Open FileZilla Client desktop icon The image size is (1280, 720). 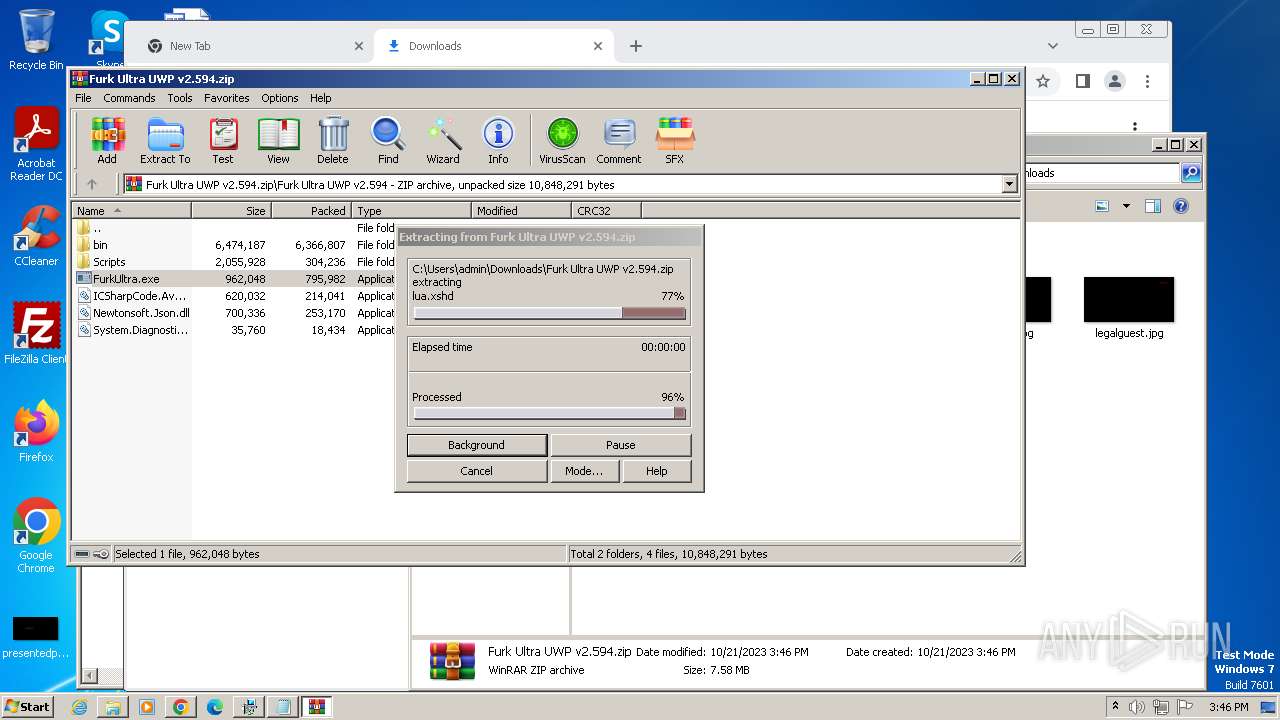click(36, 334)
